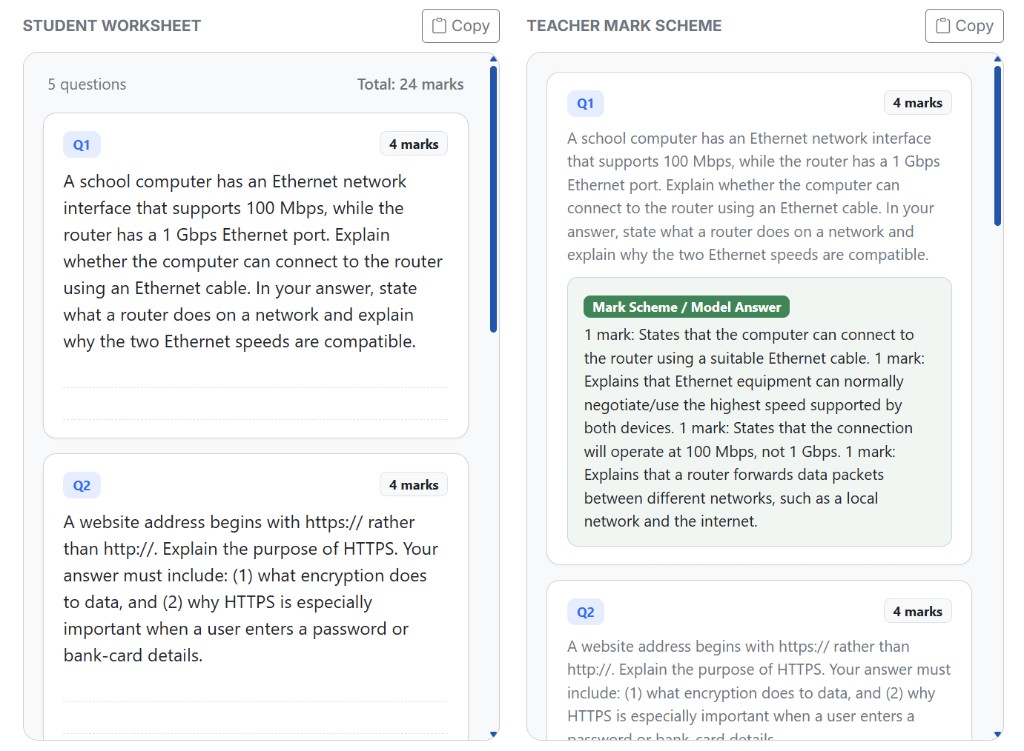Click the green Mark Scheme / Model Answer label
Image resolution: width=1024 pixels, height=751 pixels.
[x=686, y=307]
